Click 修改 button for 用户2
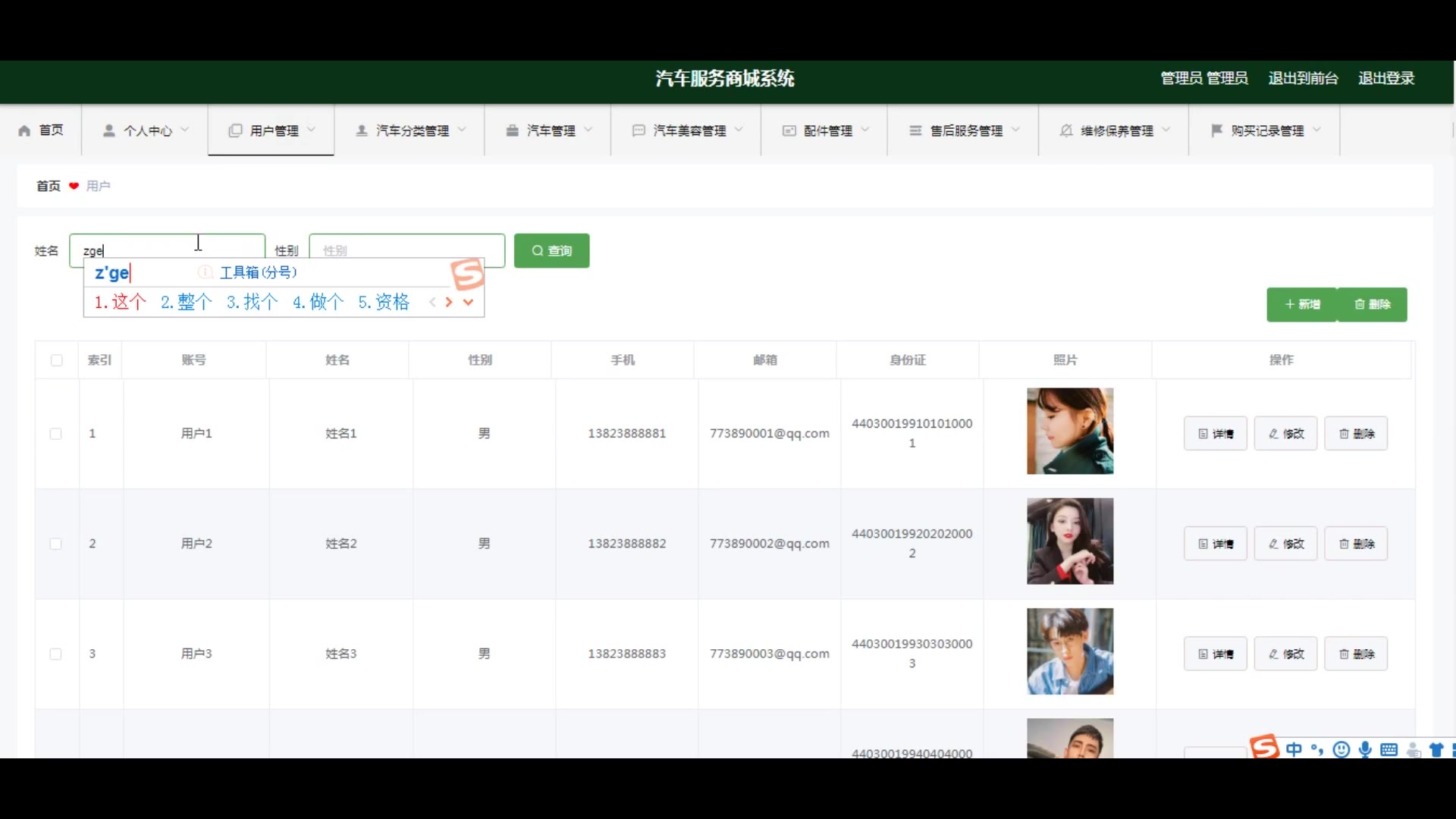Screen dimensions: 1456x819 1286,544
